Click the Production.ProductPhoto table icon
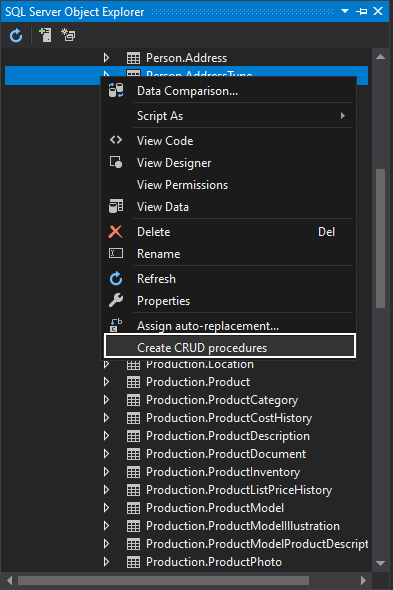 [x=133, y=563]
